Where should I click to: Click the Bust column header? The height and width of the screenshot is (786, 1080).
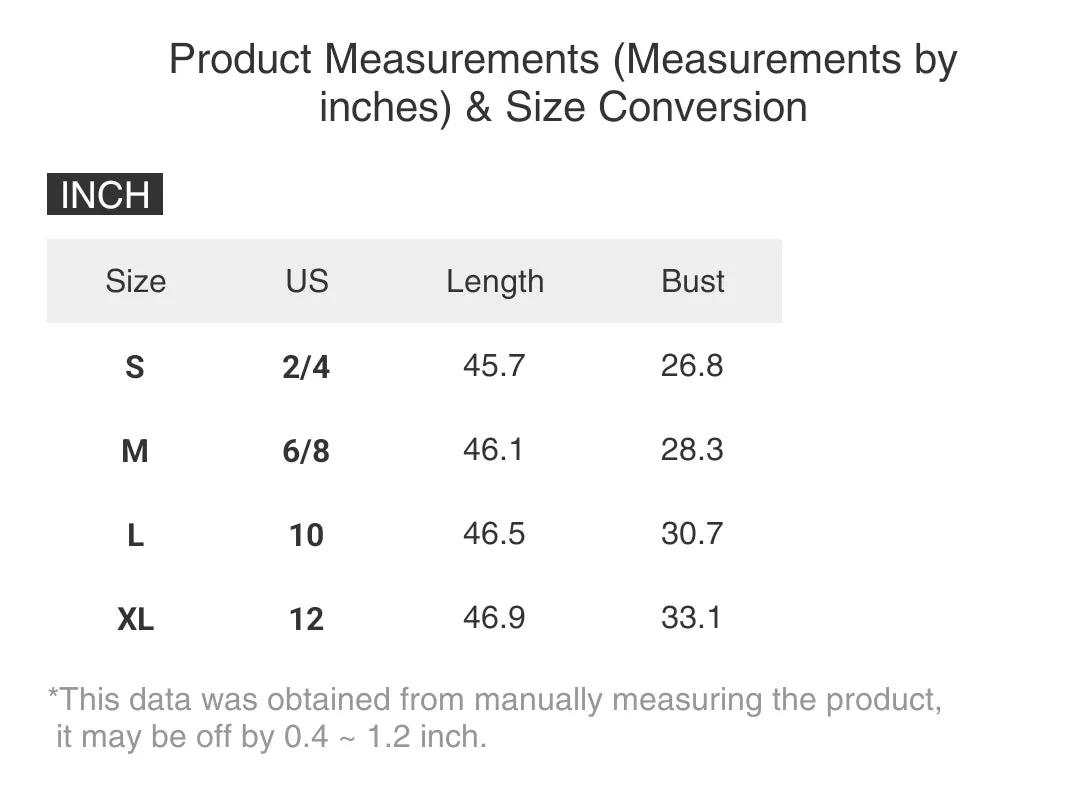692,281
